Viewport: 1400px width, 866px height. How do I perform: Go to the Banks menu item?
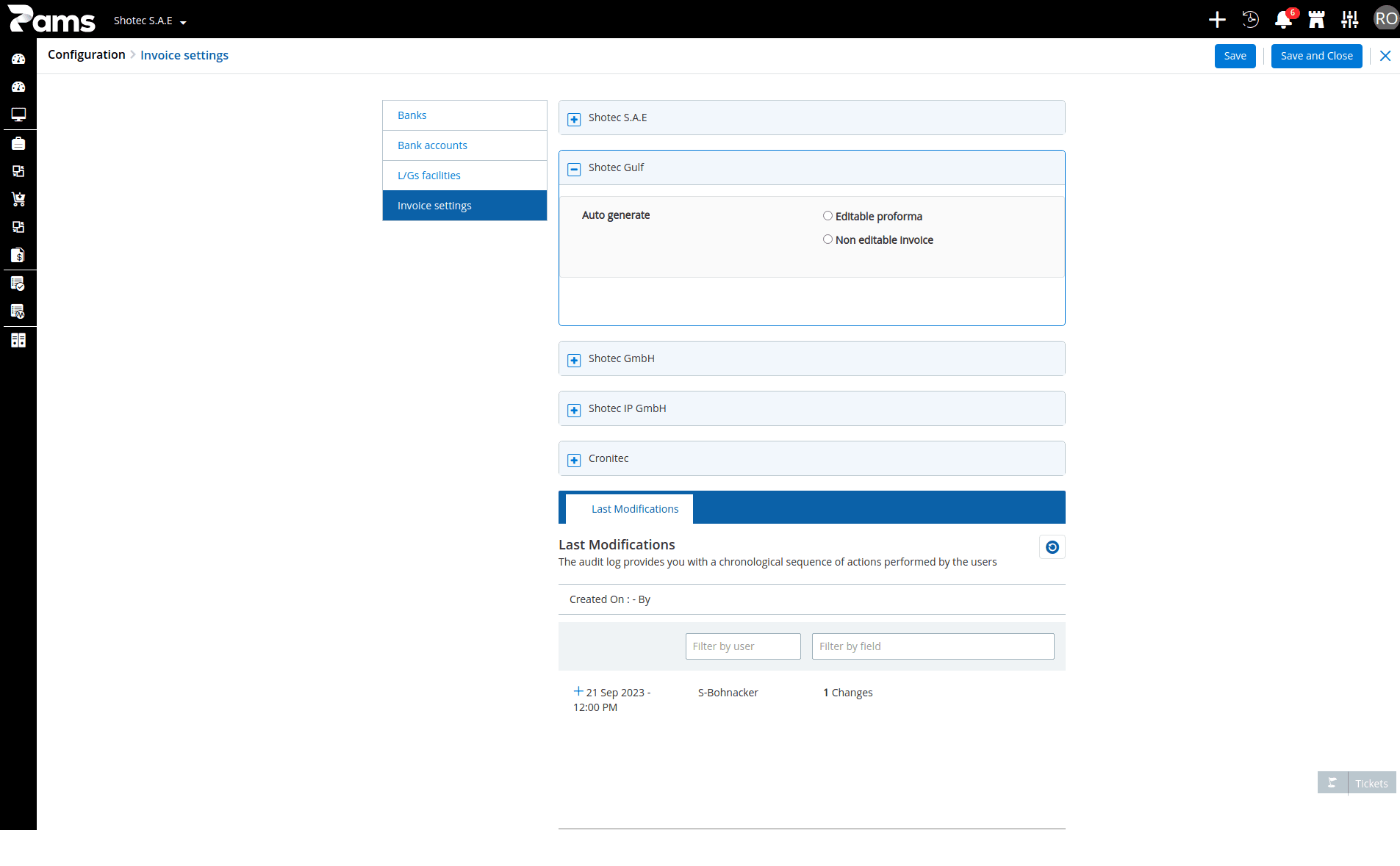pyautogui.click(x=464, y=115)
